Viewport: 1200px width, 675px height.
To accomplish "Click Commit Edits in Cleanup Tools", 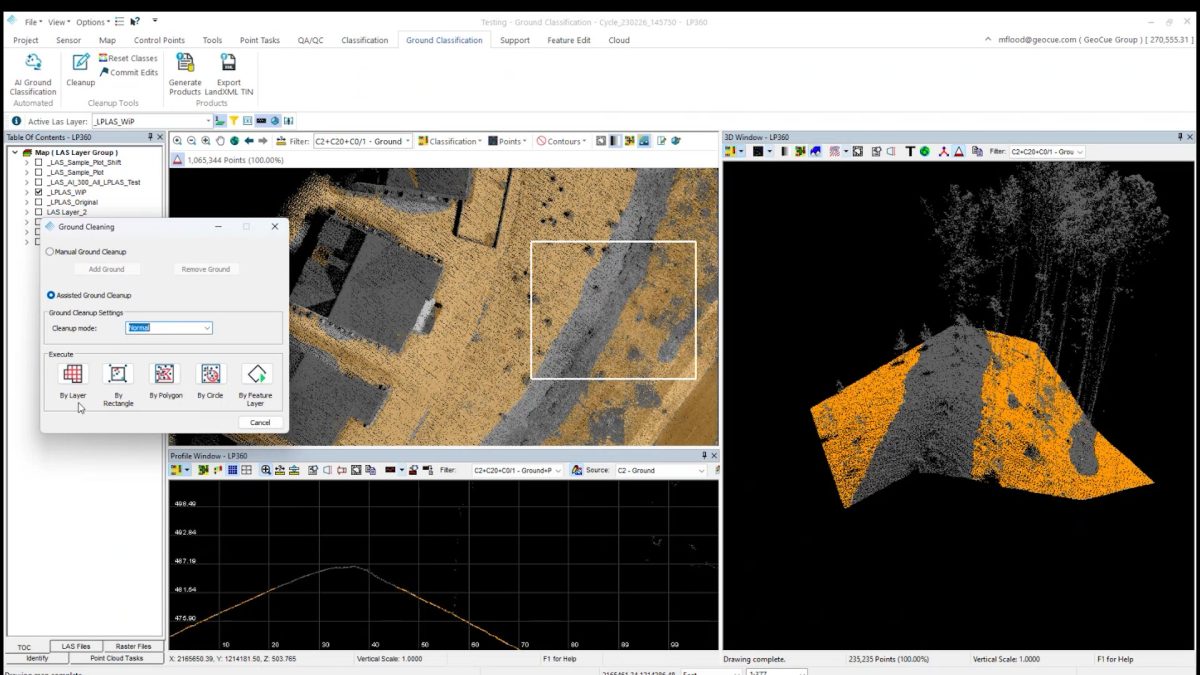I will (128, 72).
